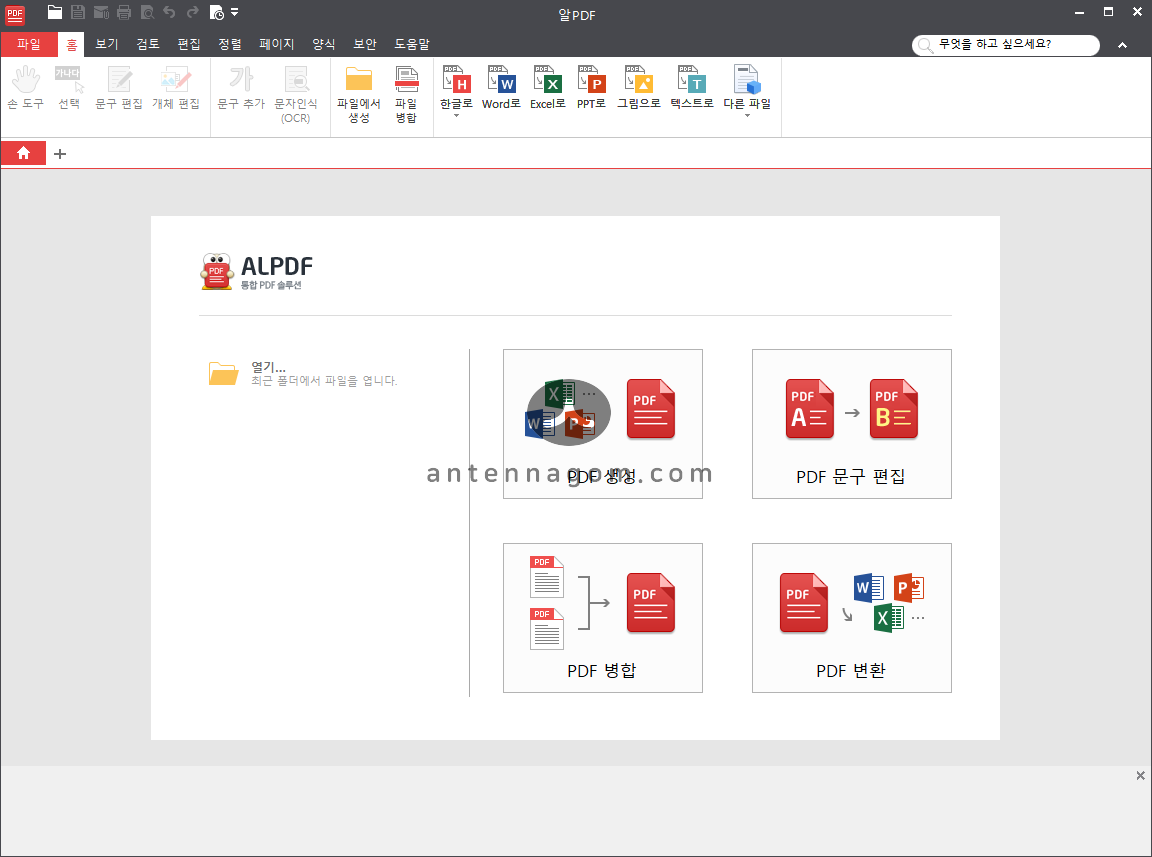The height and width of the screenshot is (857, 1152).
Task: Add a new tab with plus button
Action: (x=60, y=154)
